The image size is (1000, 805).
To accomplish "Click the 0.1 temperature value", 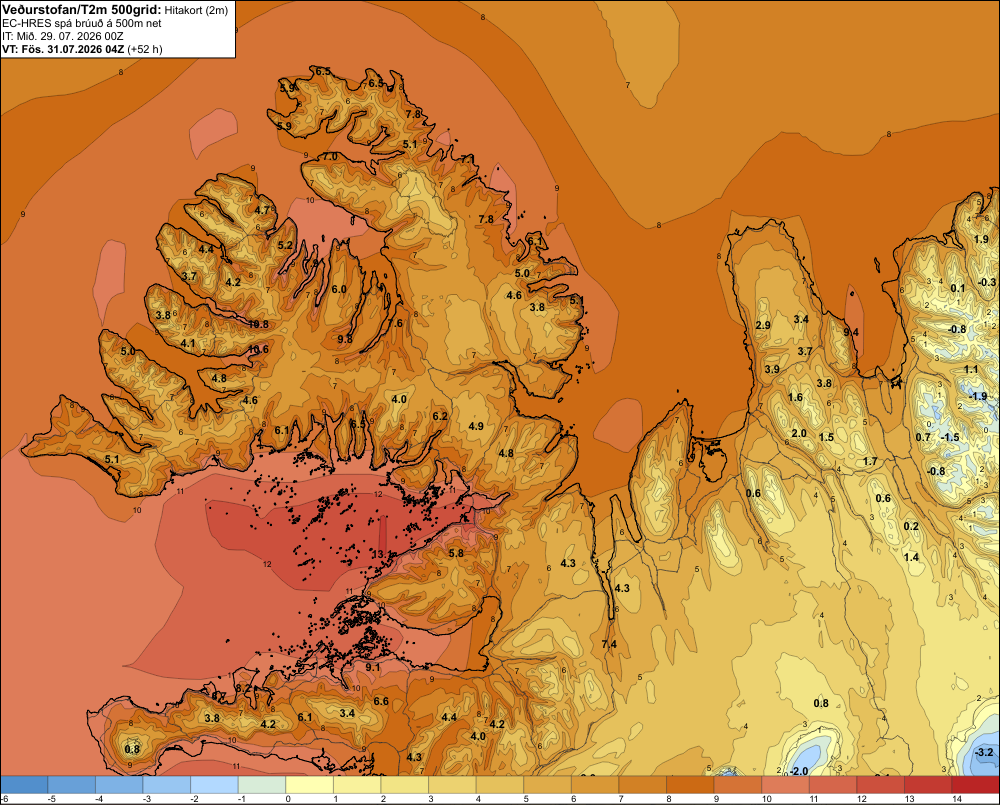I will point(958,288).
